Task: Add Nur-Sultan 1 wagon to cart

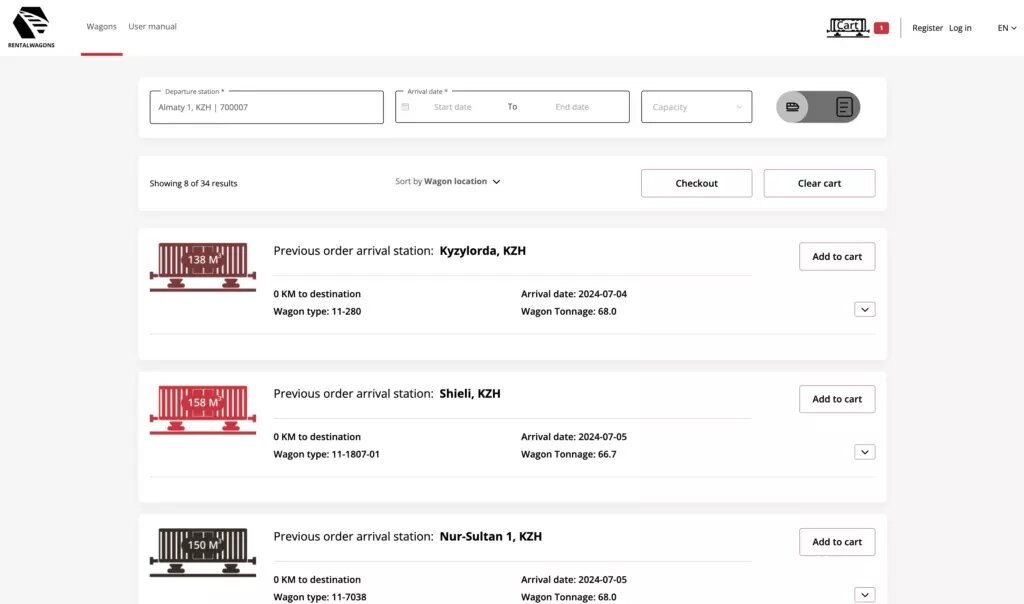Action: [837, 542]
